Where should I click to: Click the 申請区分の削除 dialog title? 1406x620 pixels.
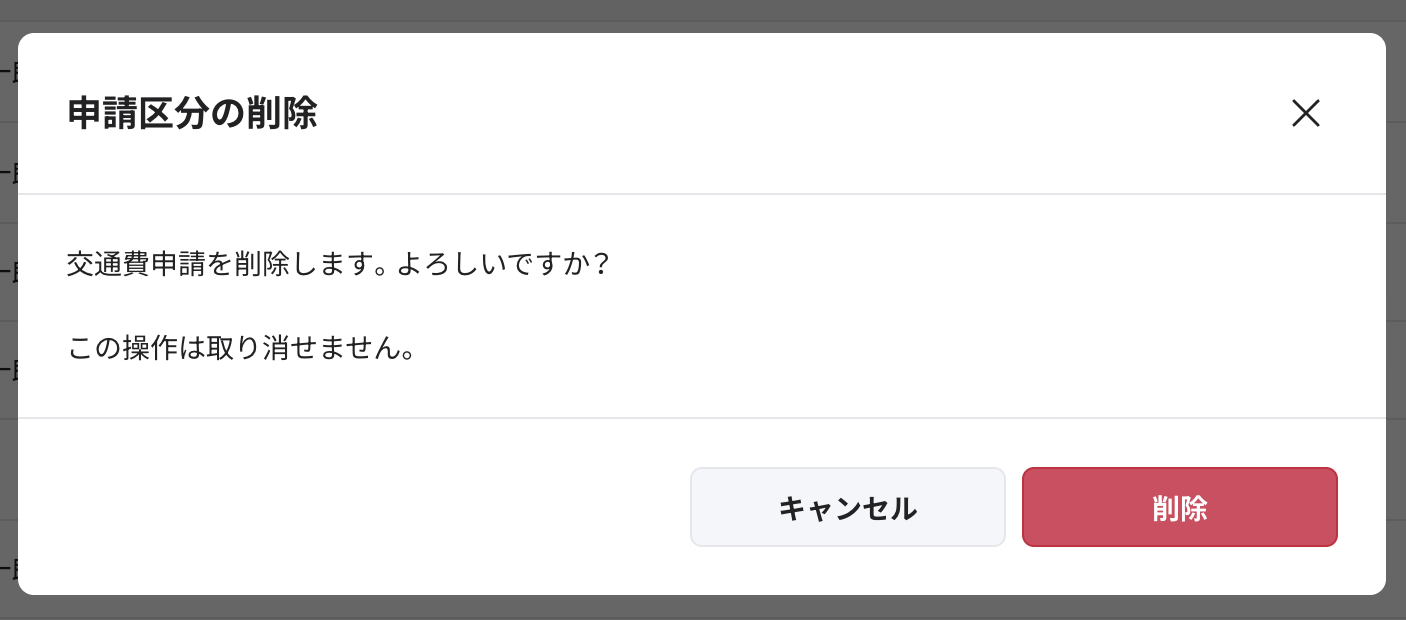[x=192, y=114]
